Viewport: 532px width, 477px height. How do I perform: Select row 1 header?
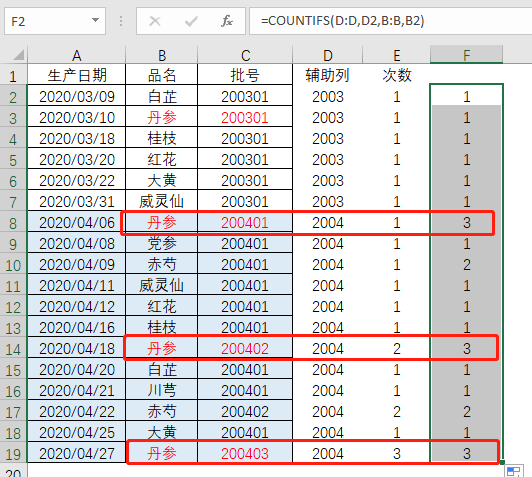(x=13, y=76)
